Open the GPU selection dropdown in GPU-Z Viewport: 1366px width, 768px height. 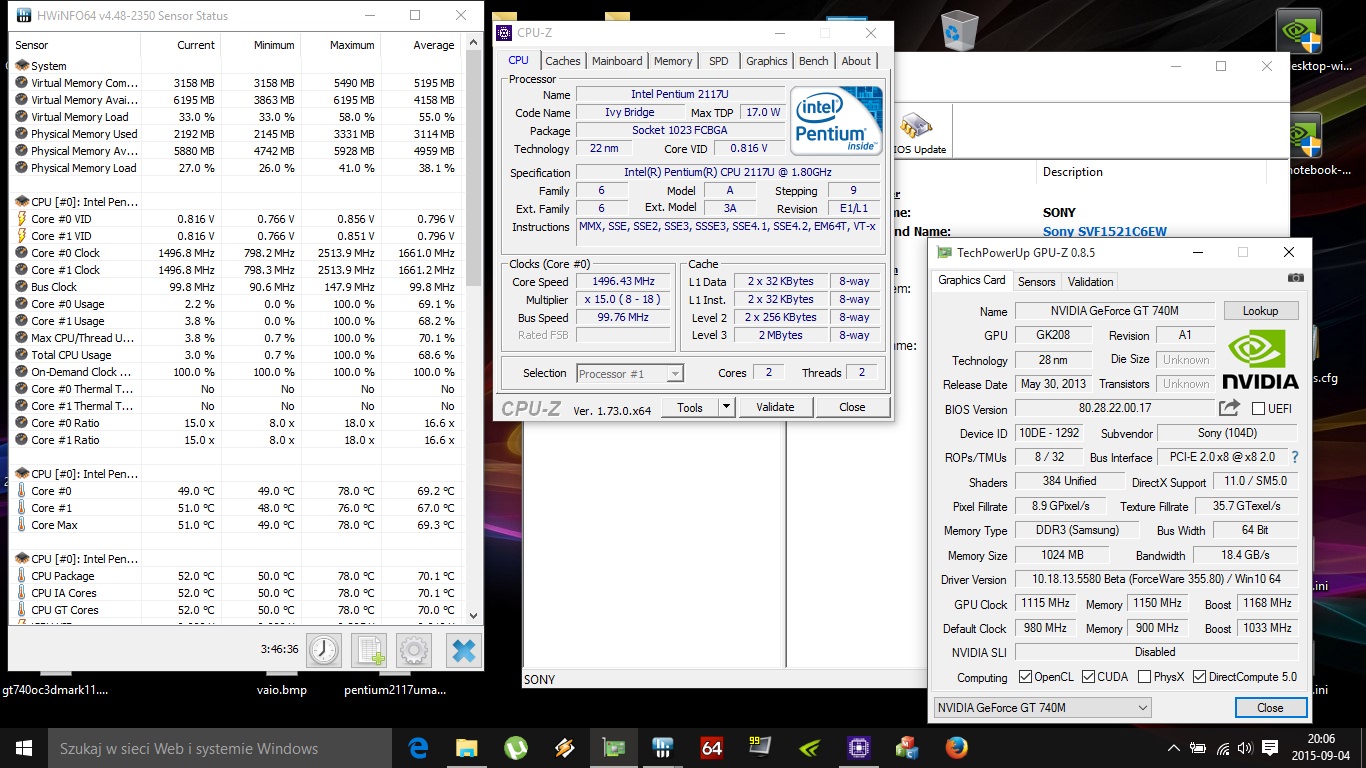(x=1042, y=707)
